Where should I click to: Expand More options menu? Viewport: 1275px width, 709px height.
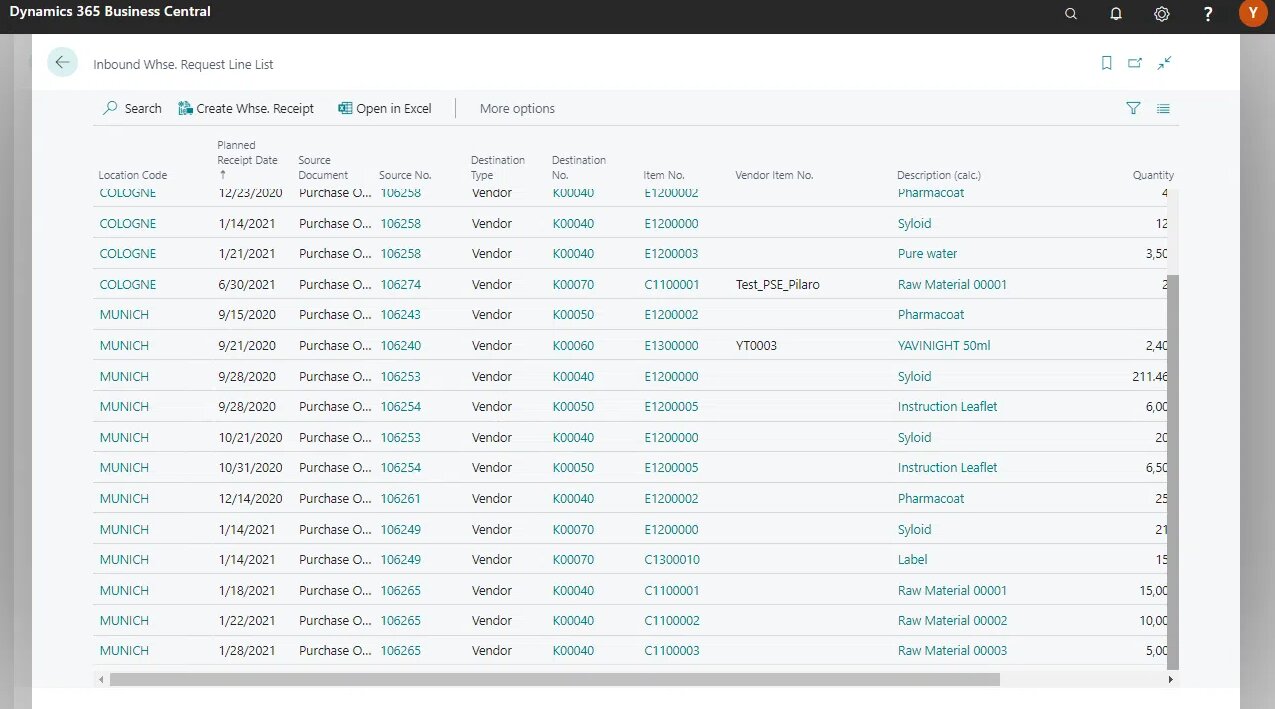[x=517, y=108]
